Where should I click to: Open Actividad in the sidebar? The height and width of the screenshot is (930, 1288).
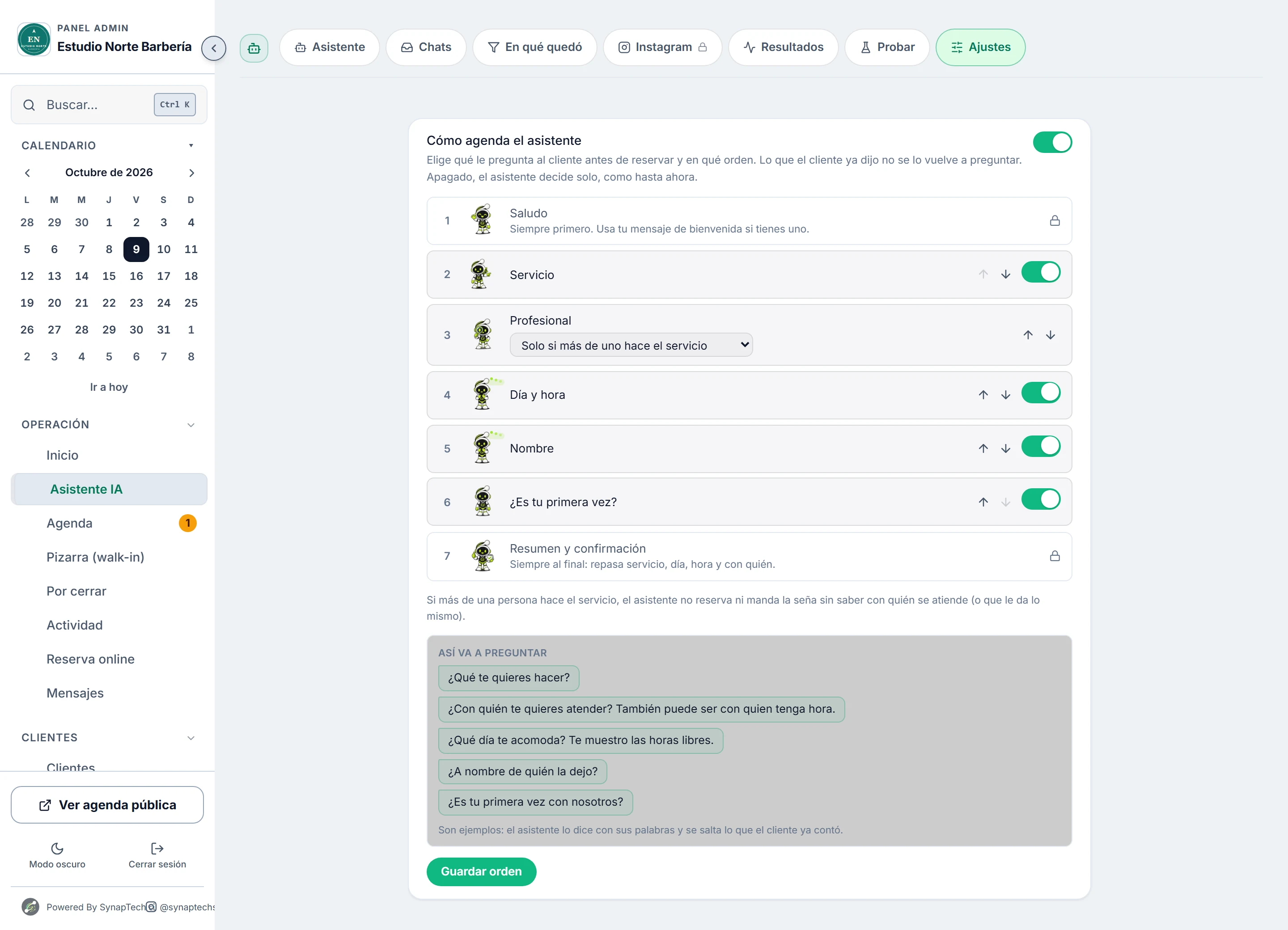[x=109, y=625]
